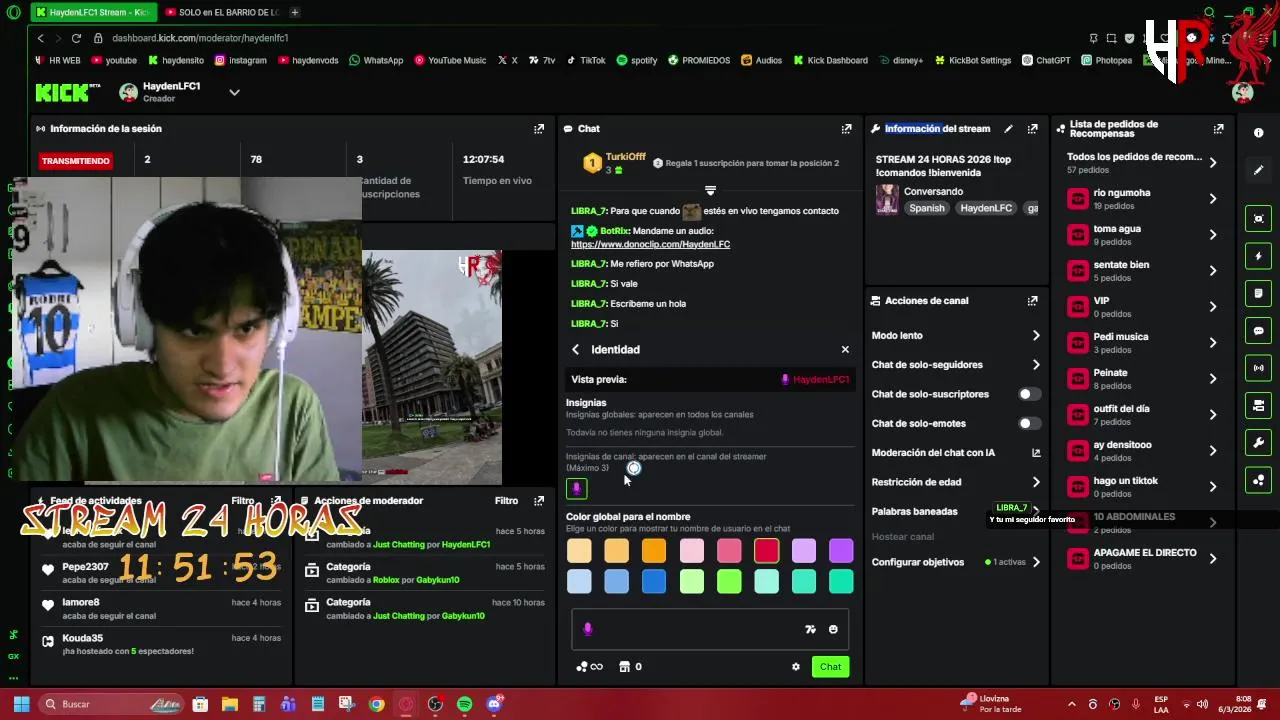Toggle the wrench tools panel icon in sidebar
Image resolution: width=1280 pixels, height=720 pixels.
[1258, 442]
